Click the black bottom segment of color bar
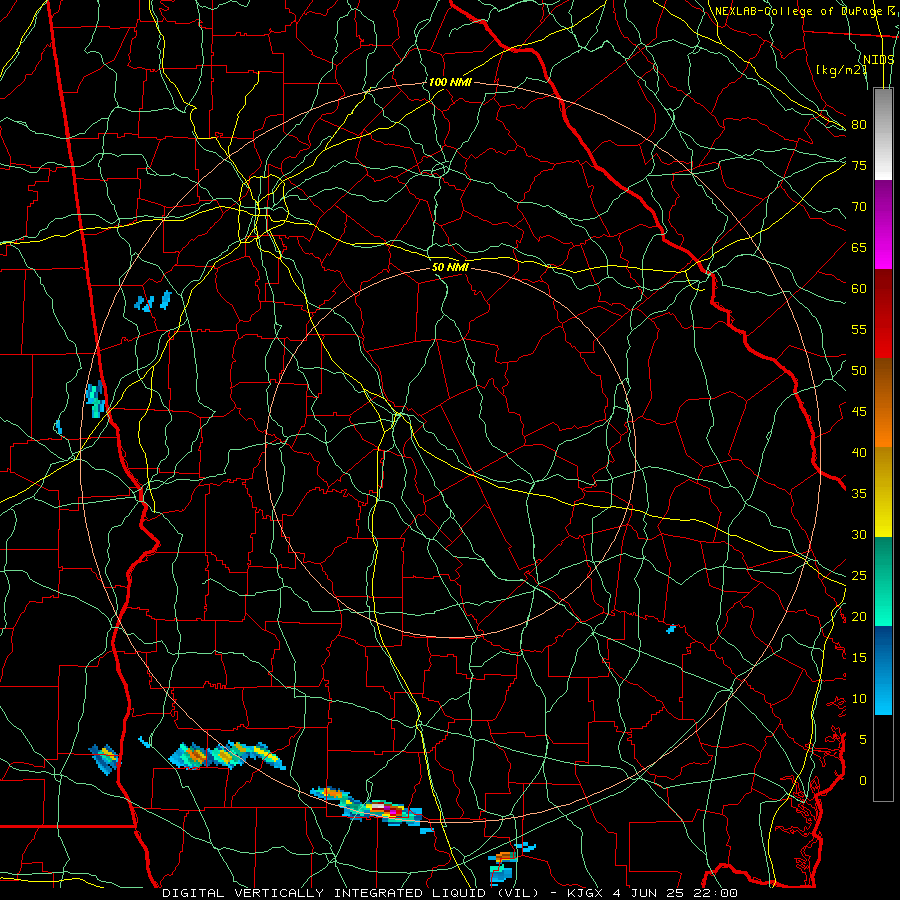 (883, 758)
